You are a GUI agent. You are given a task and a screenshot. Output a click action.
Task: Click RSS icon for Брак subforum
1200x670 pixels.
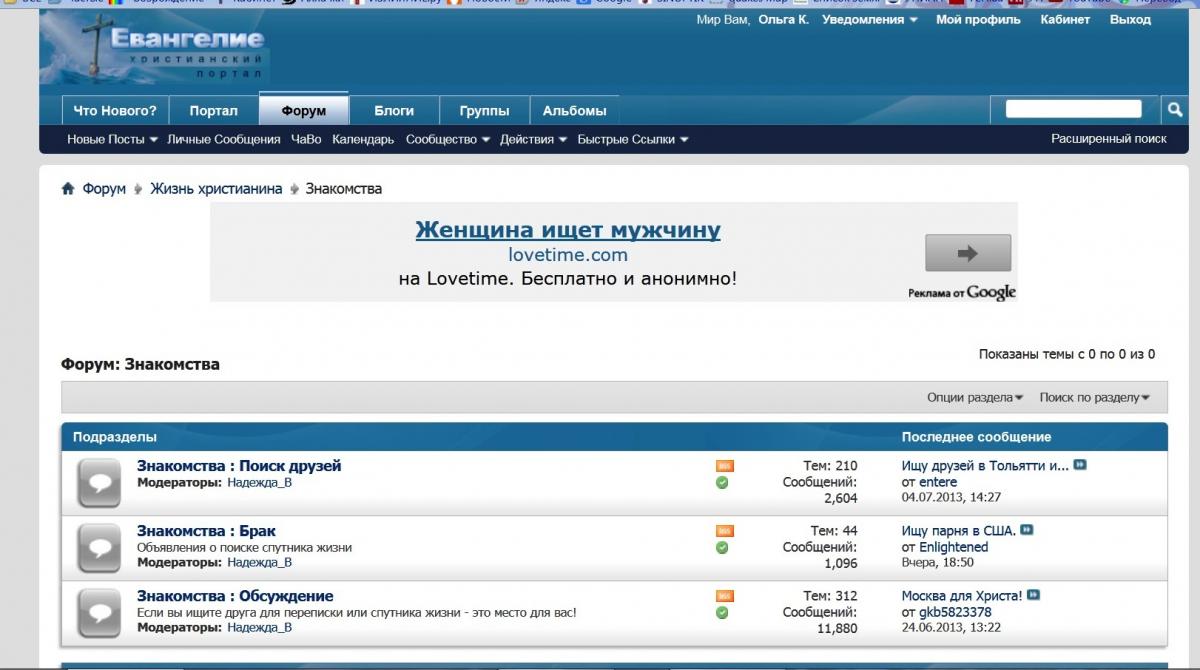coord(724,531)
